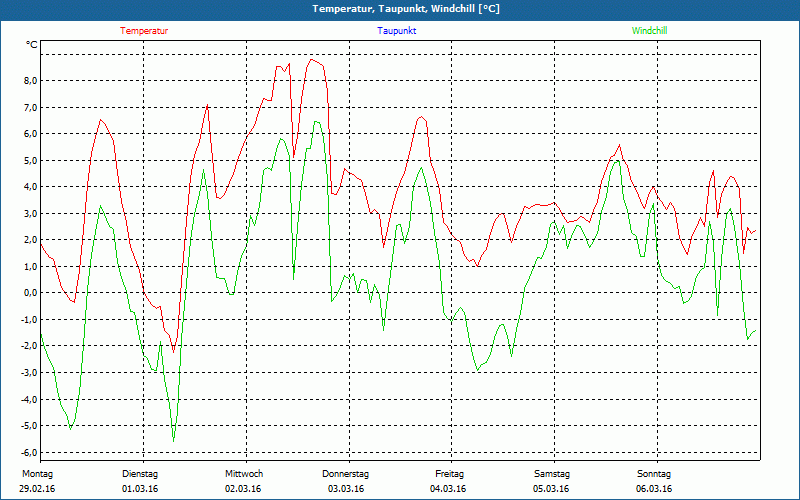The height and width of the screenshot is (500, 800).
Task: Click the -1,0 y-axis value
Action: [x=29, y=319]
